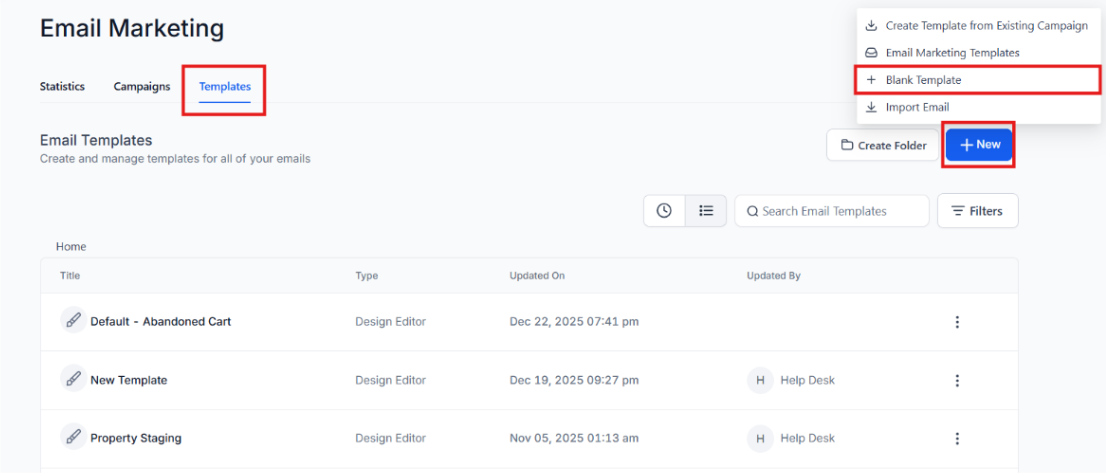Click edit icon beside New Template
Image resolution: width=1106 pixels, height=474 pixels.
point(72,380)
